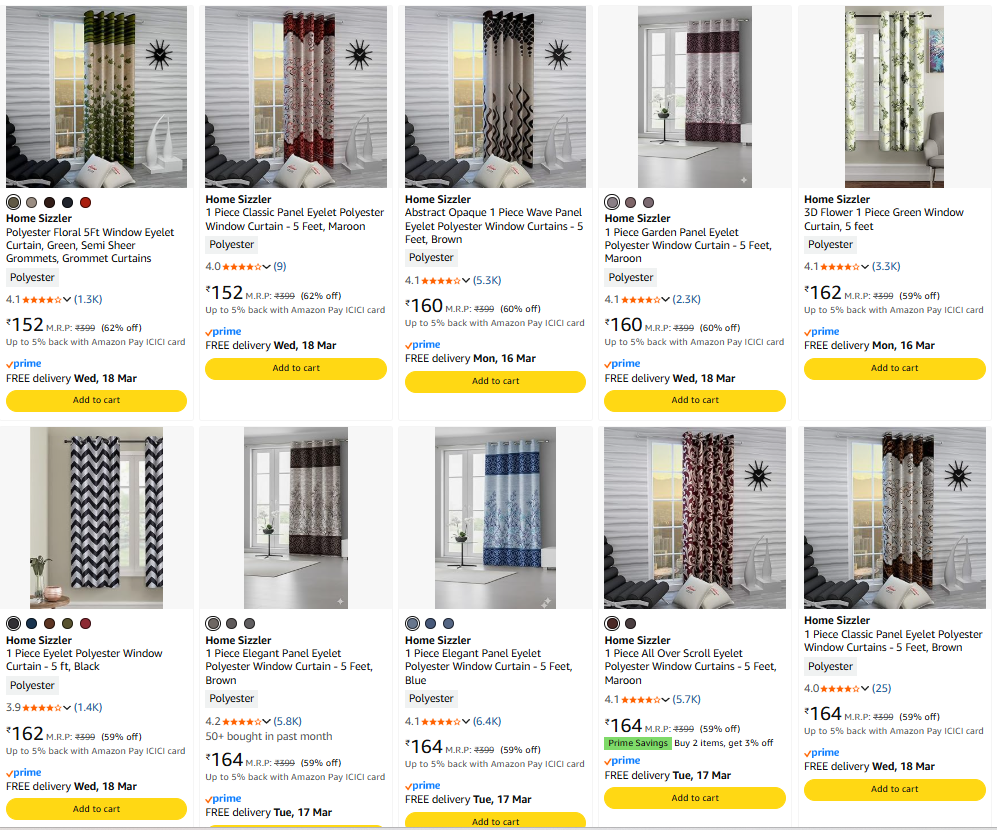The width and height of the screenshot is (997, 830).
Task: Click Prime logo on Garden Panel curtain
Action: (622, 365)
